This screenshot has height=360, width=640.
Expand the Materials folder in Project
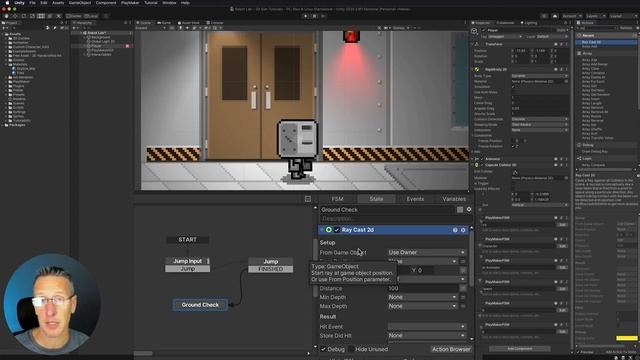click(7, 64)
